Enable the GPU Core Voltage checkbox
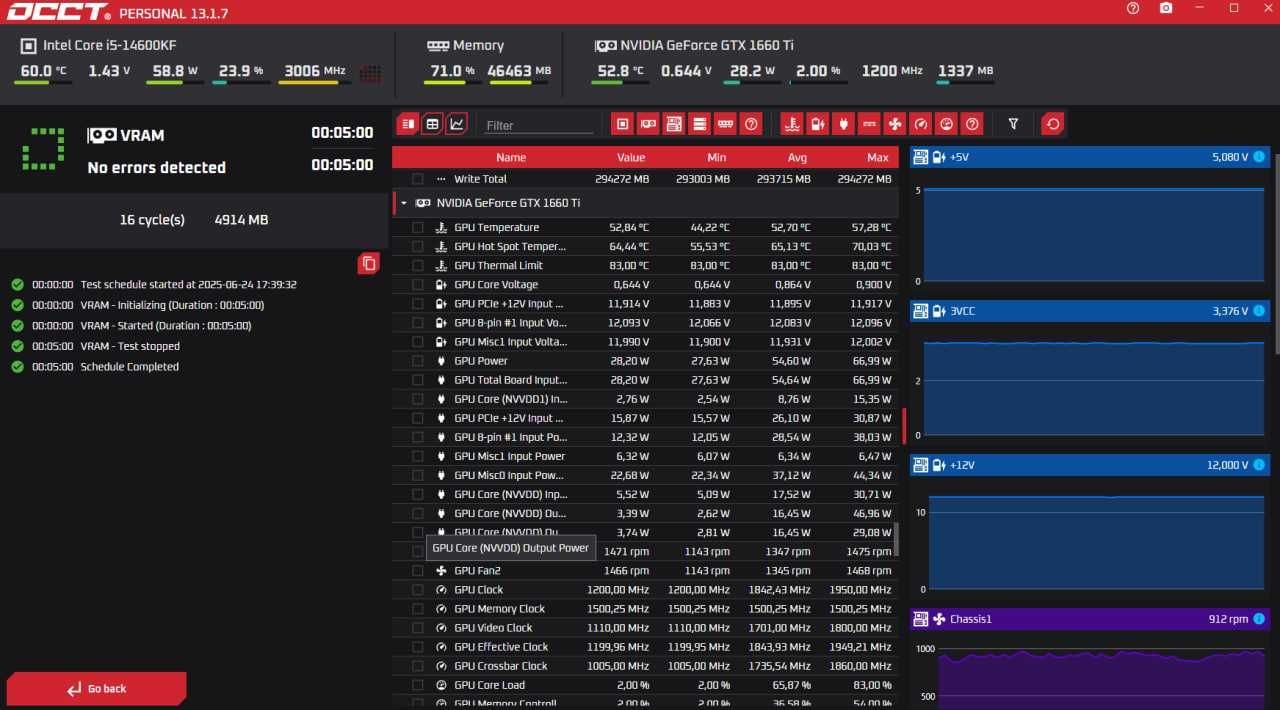 click(417, 285)
